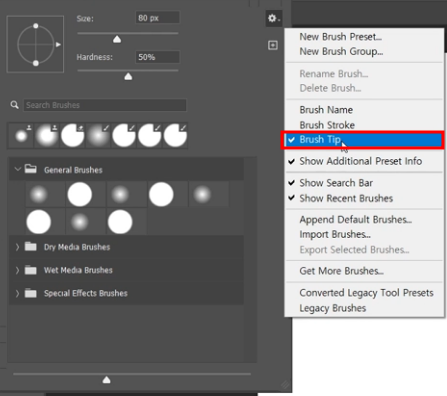Click the Wet Media Brushes folder icon

coord(31,270)
